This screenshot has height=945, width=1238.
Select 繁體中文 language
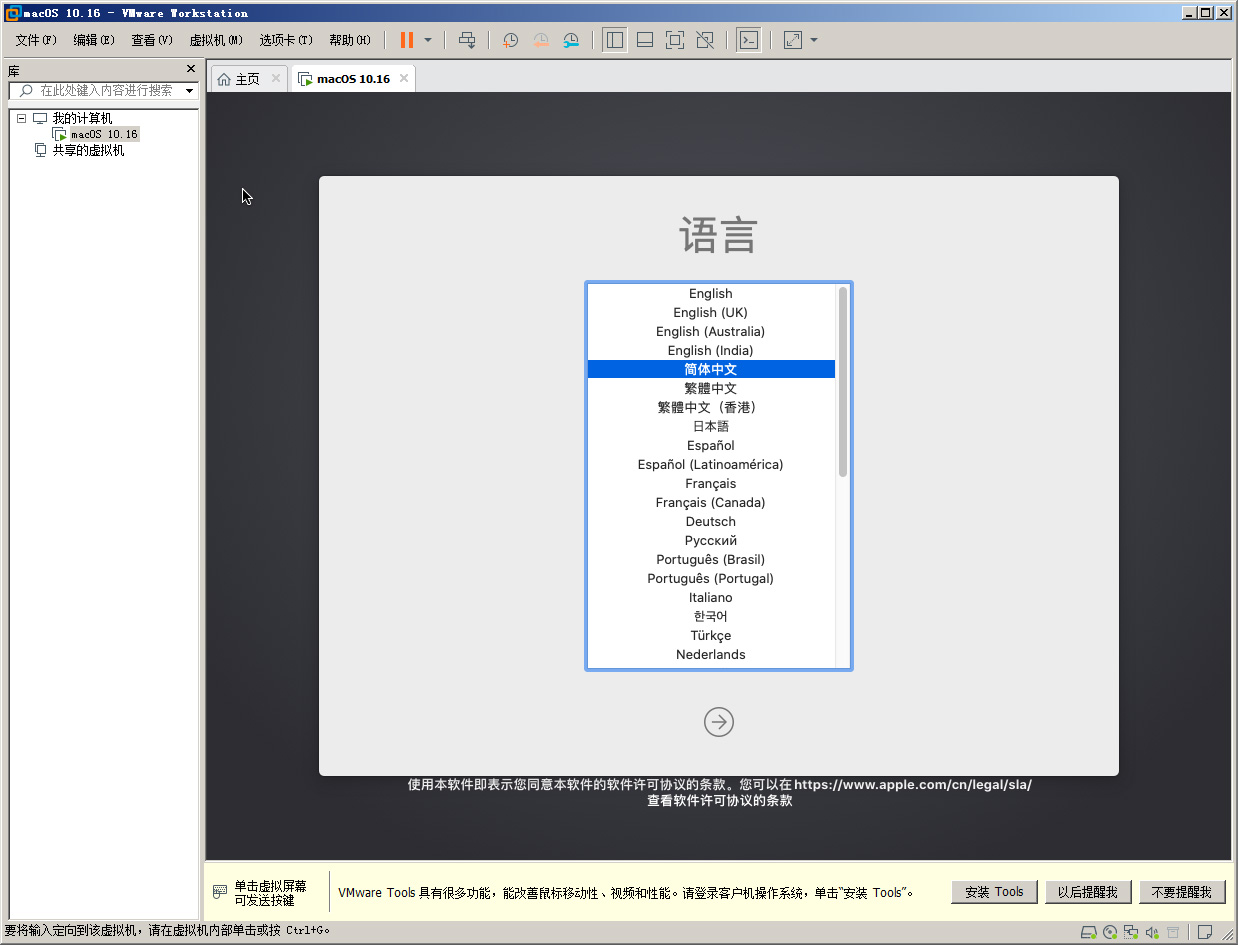pos(711,388)
